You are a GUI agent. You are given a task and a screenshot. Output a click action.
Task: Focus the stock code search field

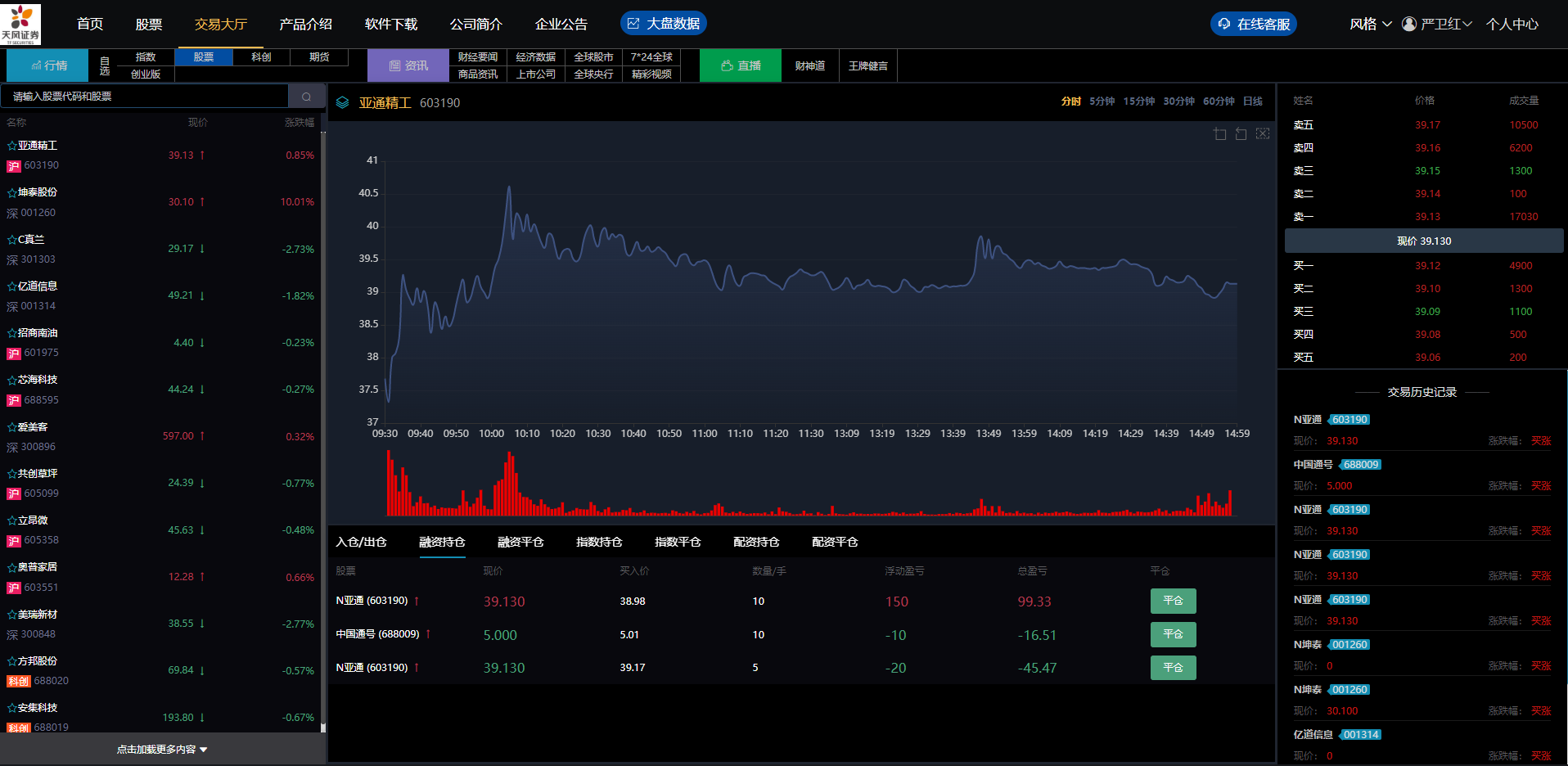pos(147,97)
